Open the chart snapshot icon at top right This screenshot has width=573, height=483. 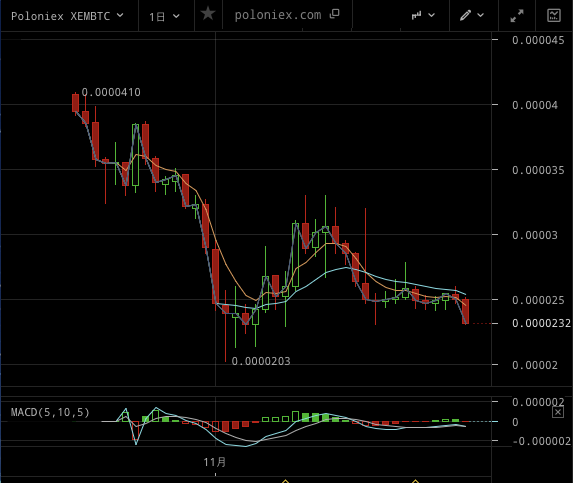[x=554, y=15]
